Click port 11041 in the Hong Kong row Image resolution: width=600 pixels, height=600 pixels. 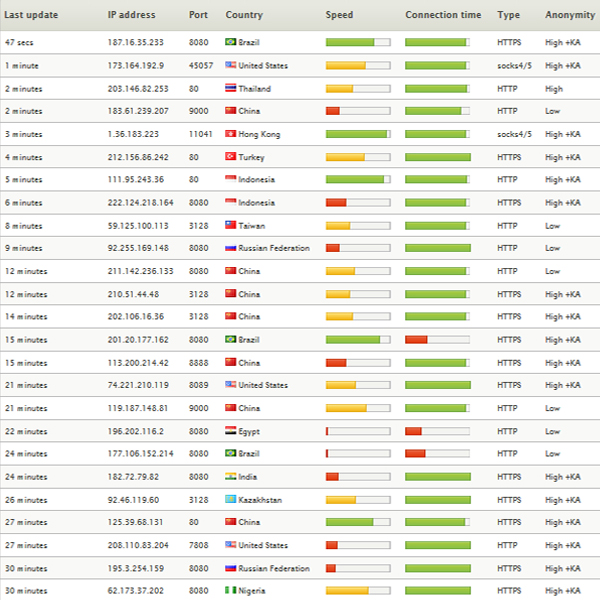pyautogui.click(x=201, y=134)
